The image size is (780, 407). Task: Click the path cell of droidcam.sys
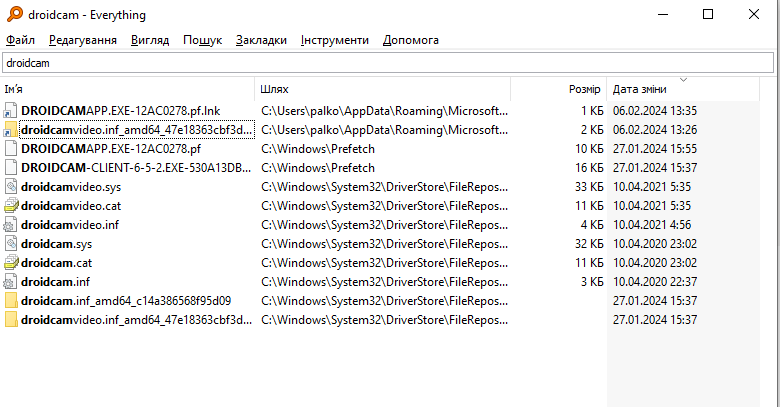click(385, 244)
